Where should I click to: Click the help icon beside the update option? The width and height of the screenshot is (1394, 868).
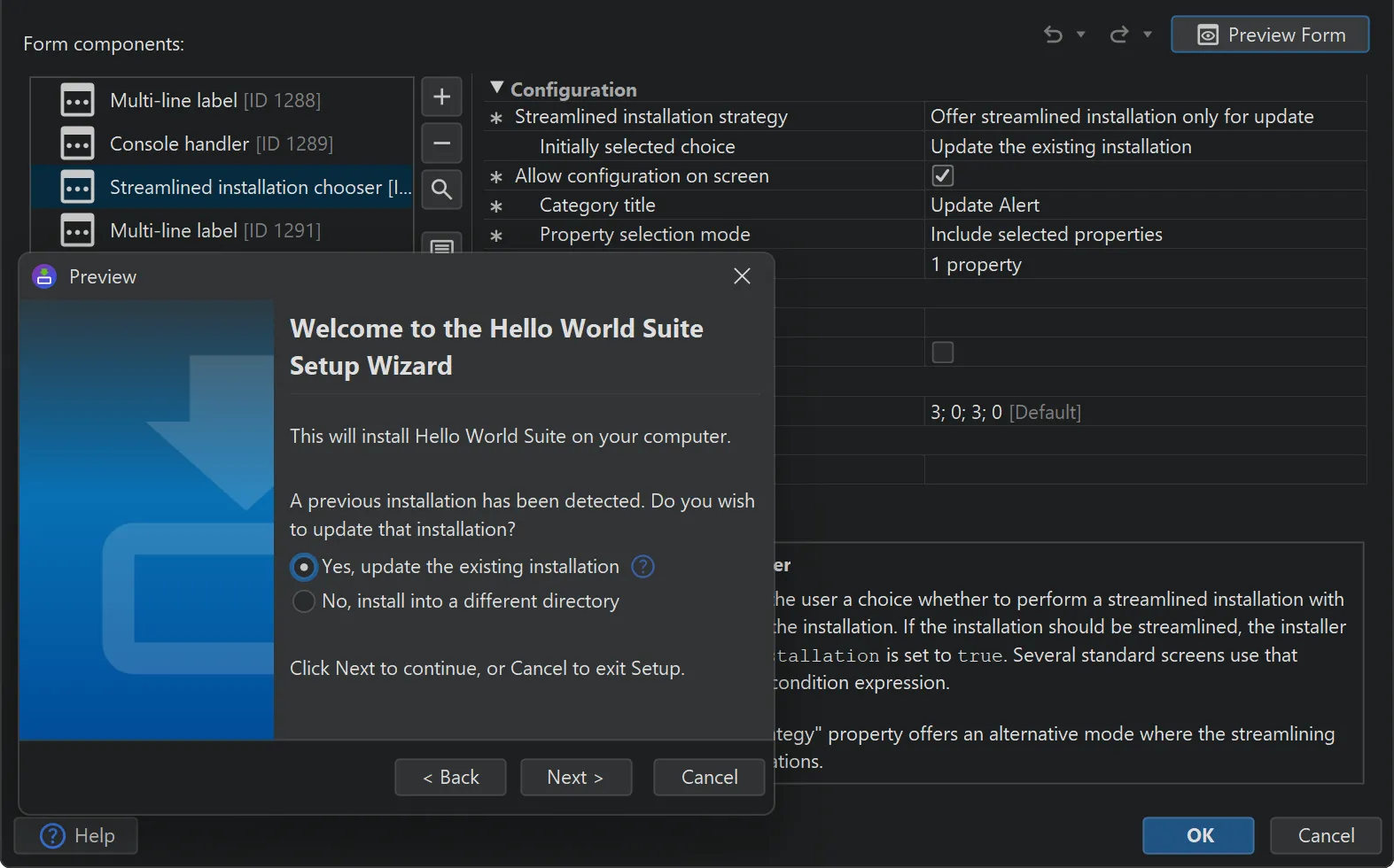point(642,567)
